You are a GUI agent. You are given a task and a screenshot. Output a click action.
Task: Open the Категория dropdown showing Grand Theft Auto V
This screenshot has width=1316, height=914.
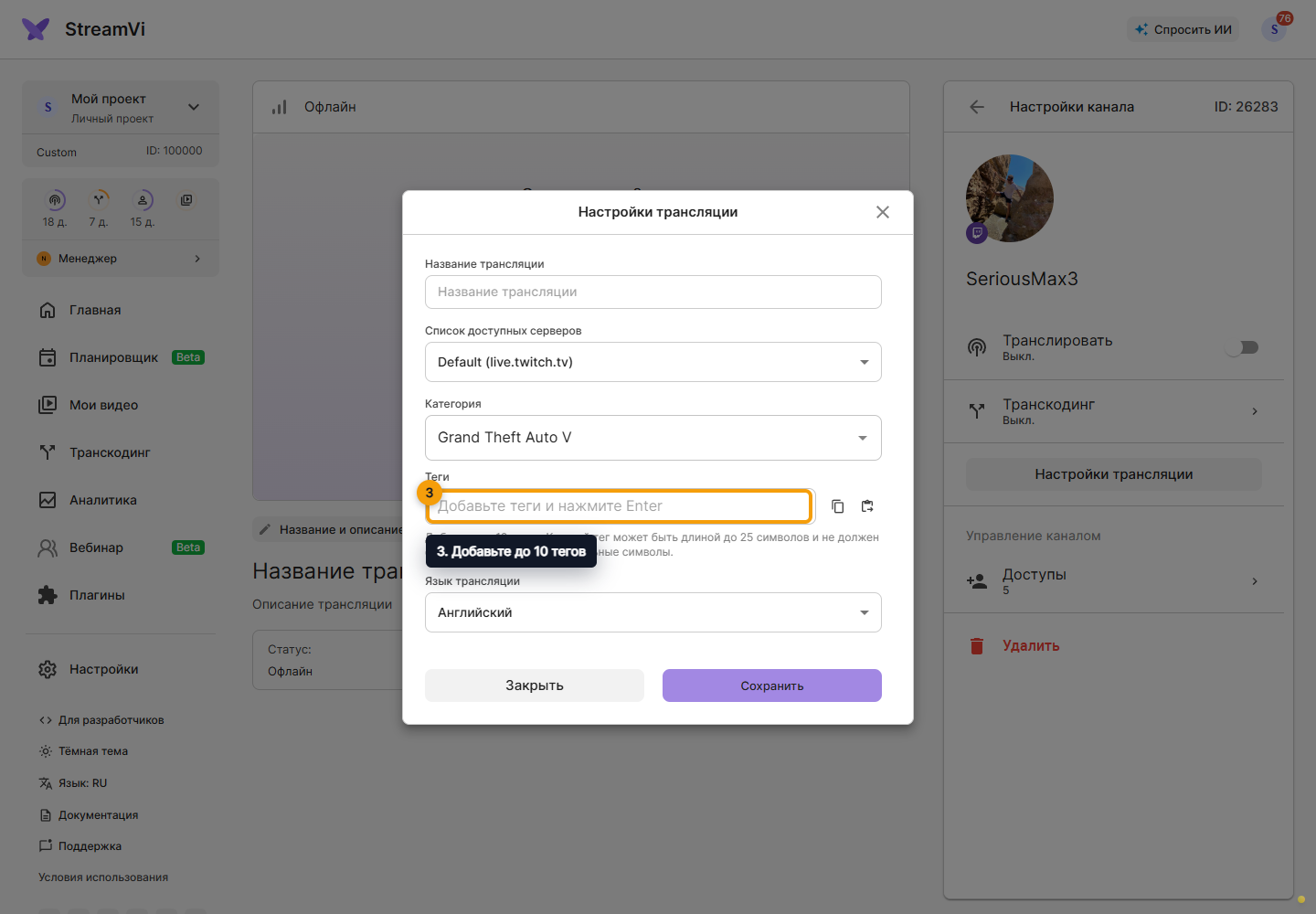coord(653,438)
